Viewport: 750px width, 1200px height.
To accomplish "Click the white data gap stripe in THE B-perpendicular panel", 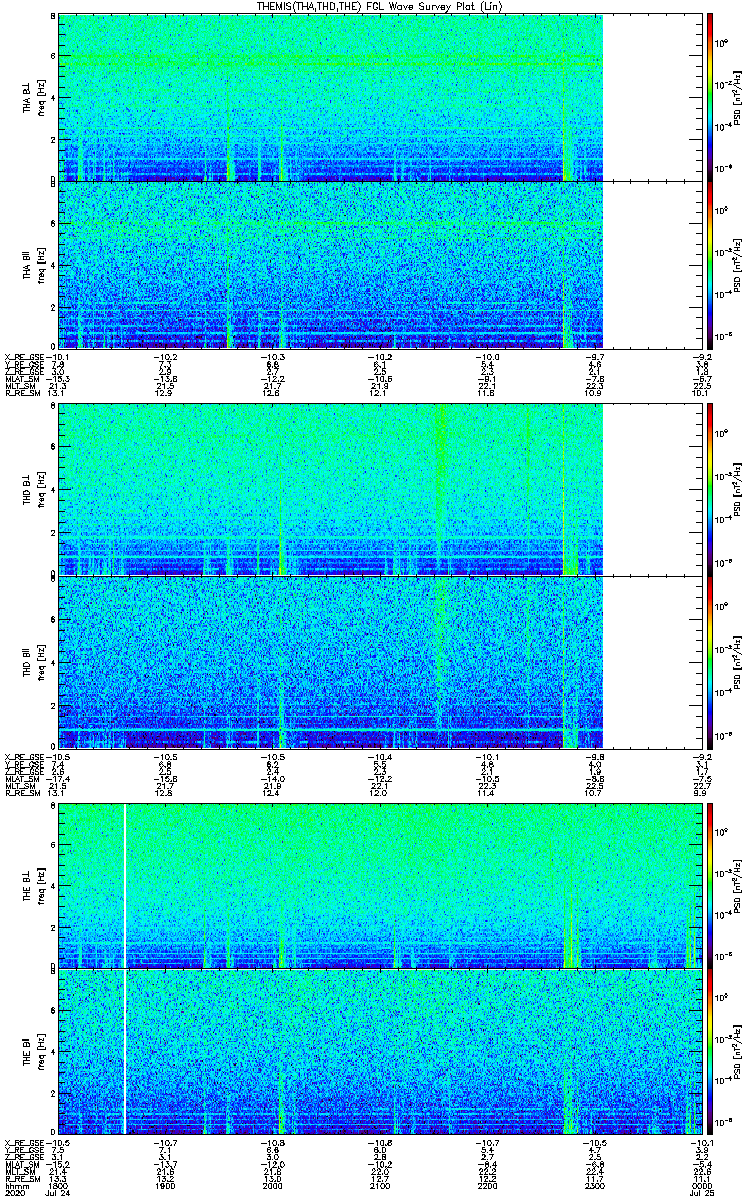I will (x=124, y=885).
